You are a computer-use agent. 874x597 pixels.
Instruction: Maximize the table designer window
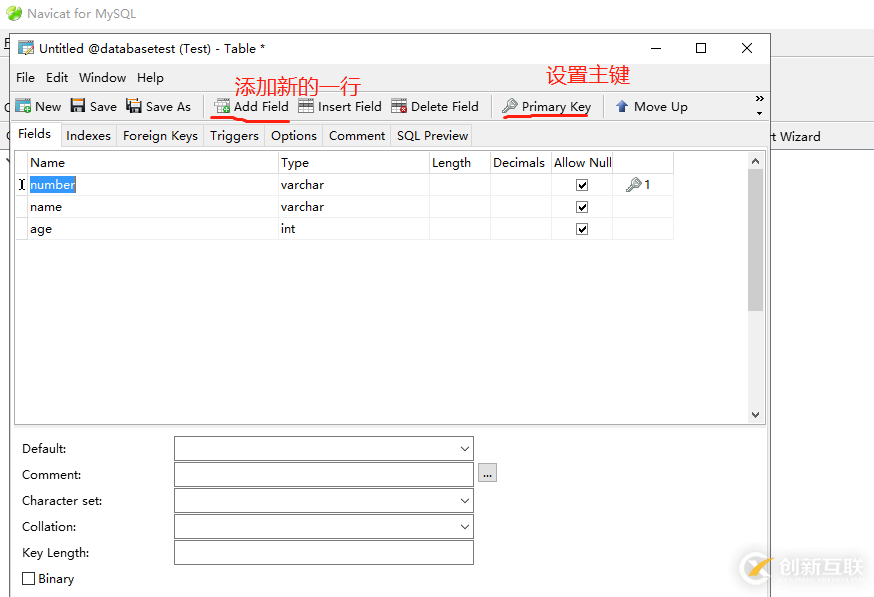coord(701,48)
